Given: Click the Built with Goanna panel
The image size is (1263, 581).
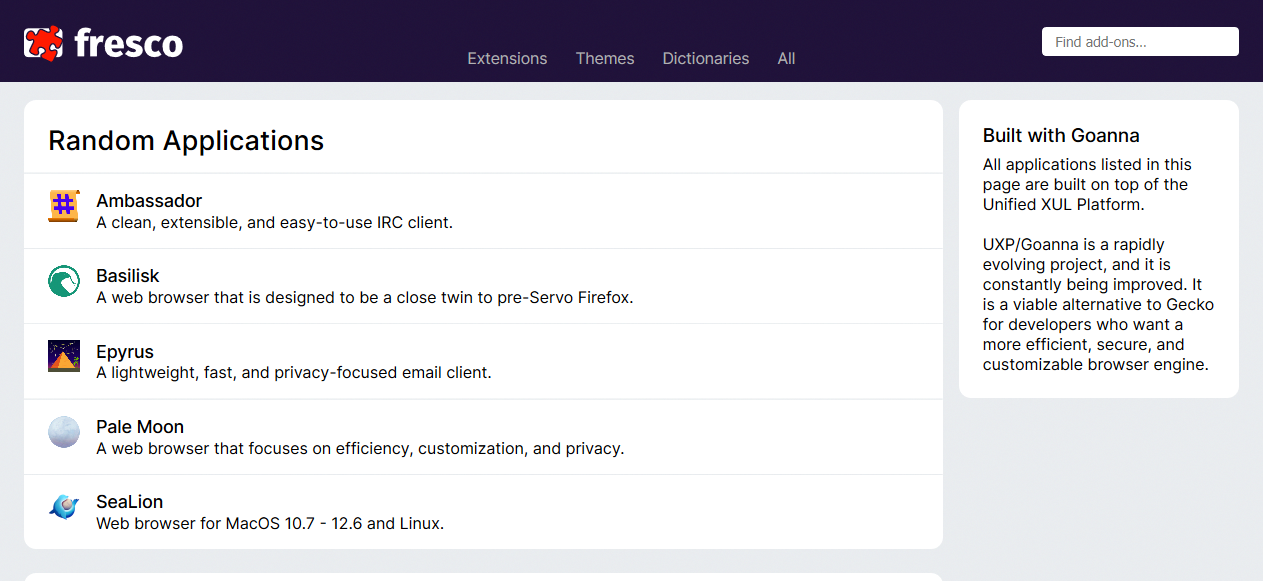Looking at the screenshot, I should [1097, 249].
